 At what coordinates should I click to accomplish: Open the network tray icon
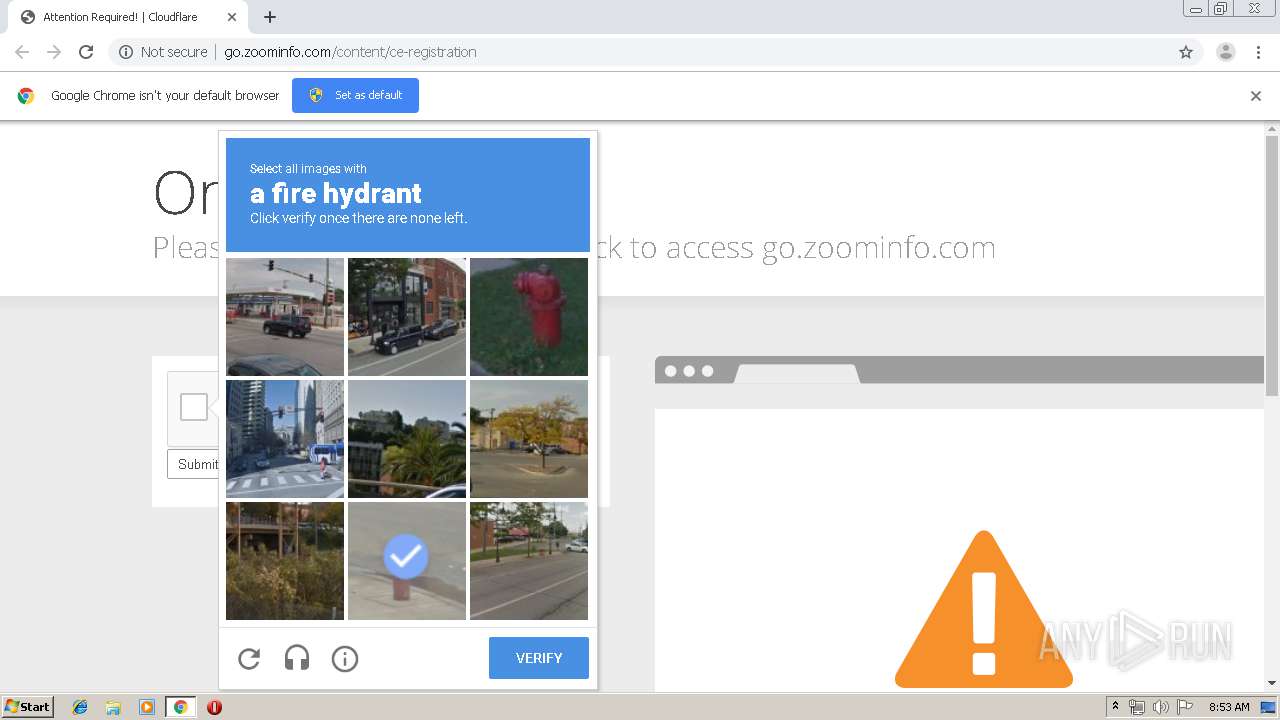(x=1137, y=707)
